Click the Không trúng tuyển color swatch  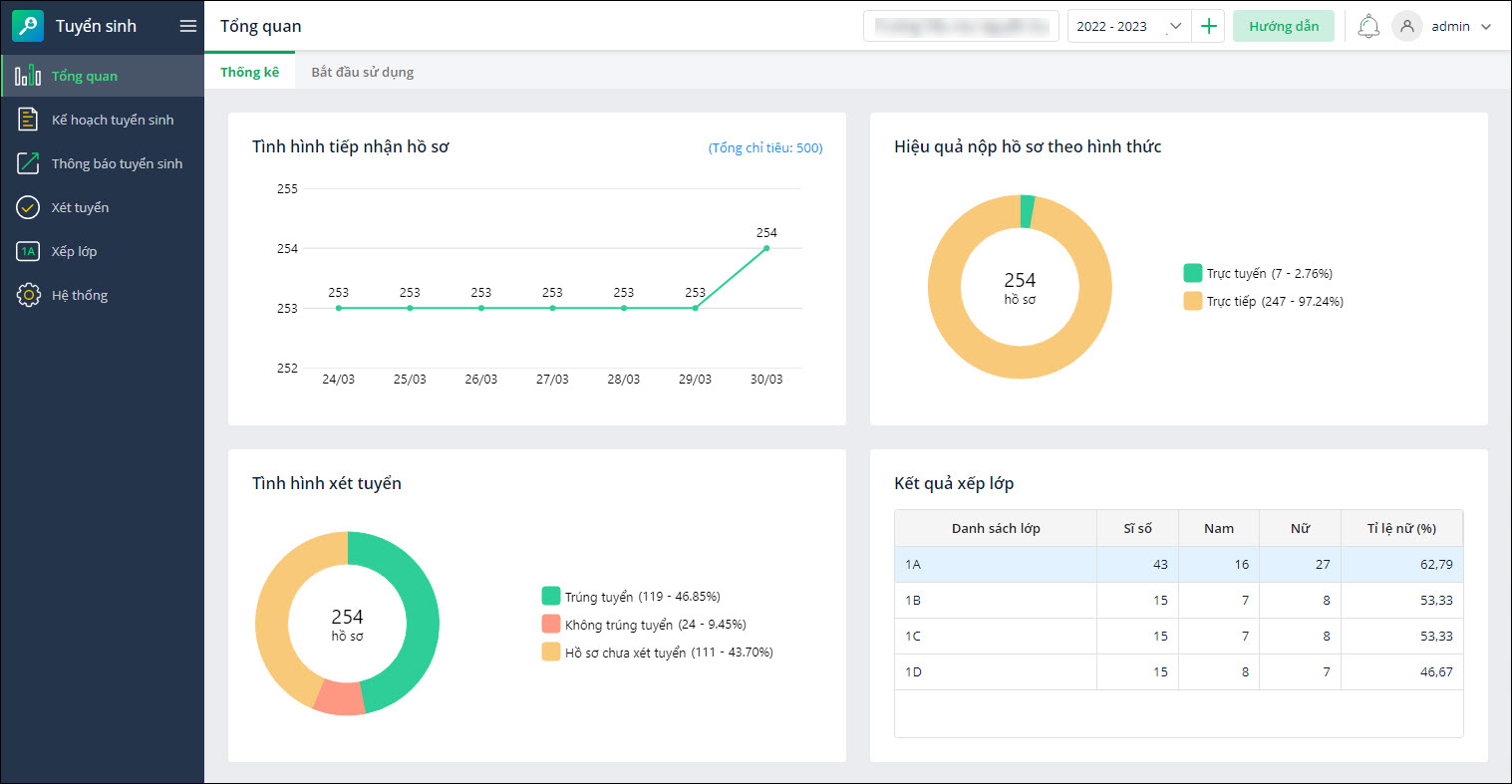click(551, 625)
